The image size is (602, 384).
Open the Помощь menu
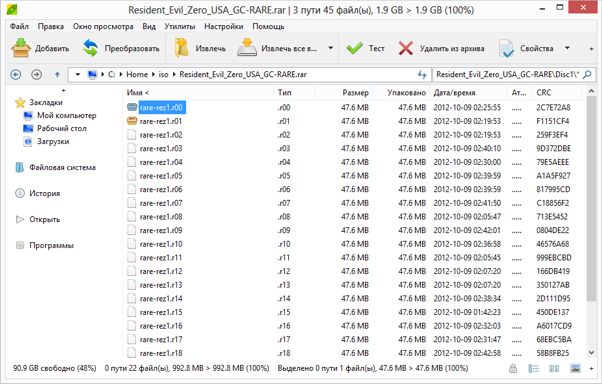coord(268,26)
